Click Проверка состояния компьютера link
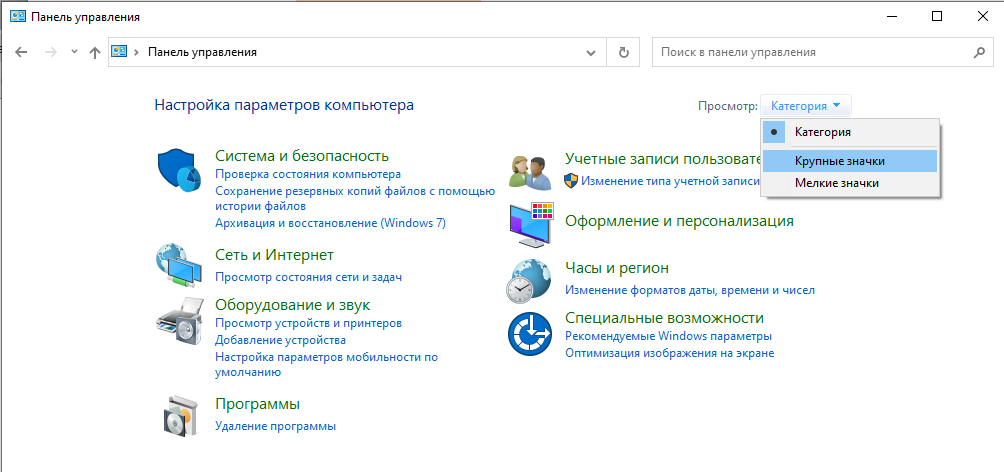The width and height of the screenshot is (1004, 472). click(x=308, y=174)
